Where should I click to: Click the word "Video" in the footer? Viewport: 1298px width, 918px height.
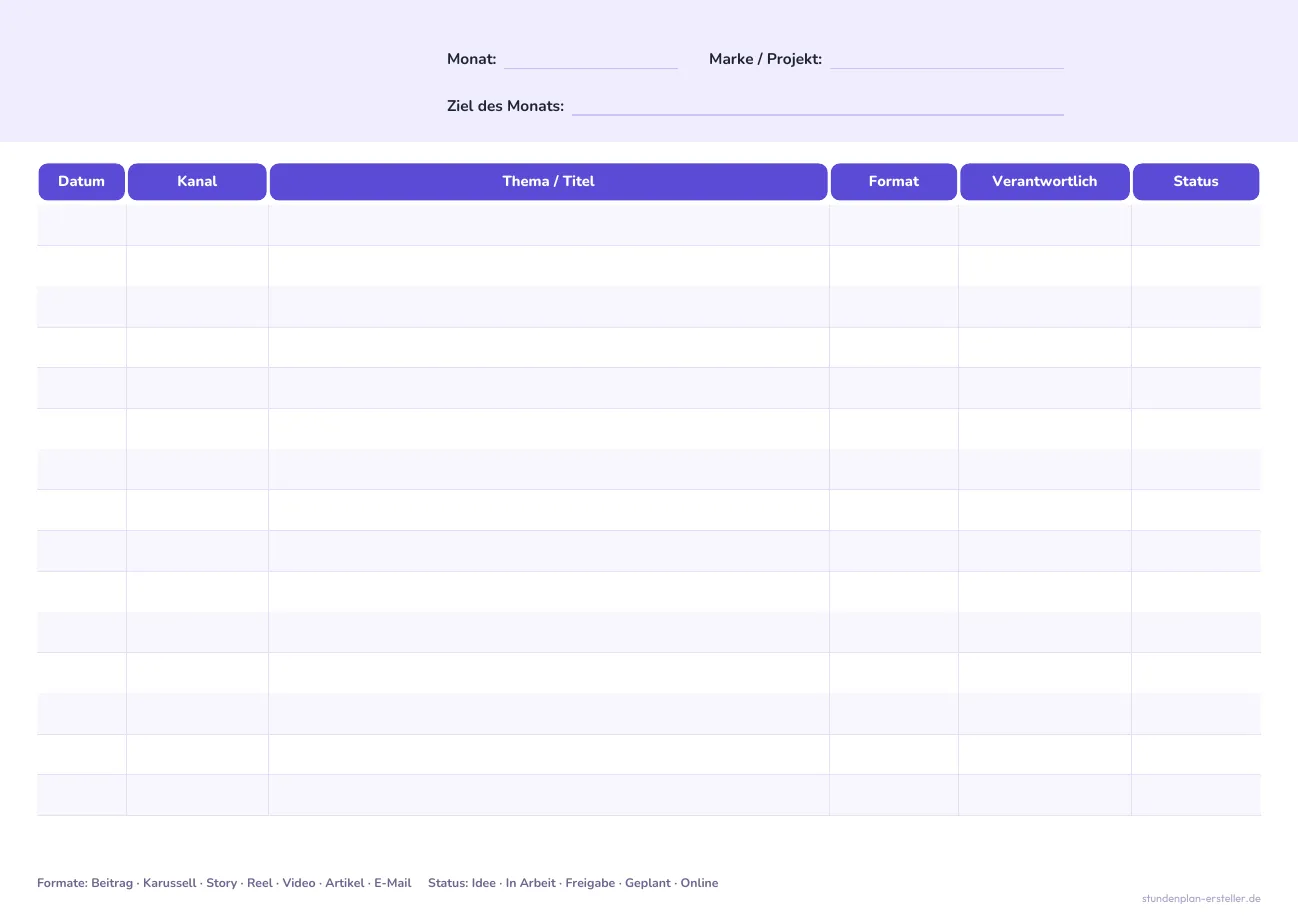(x=299, y=883)
